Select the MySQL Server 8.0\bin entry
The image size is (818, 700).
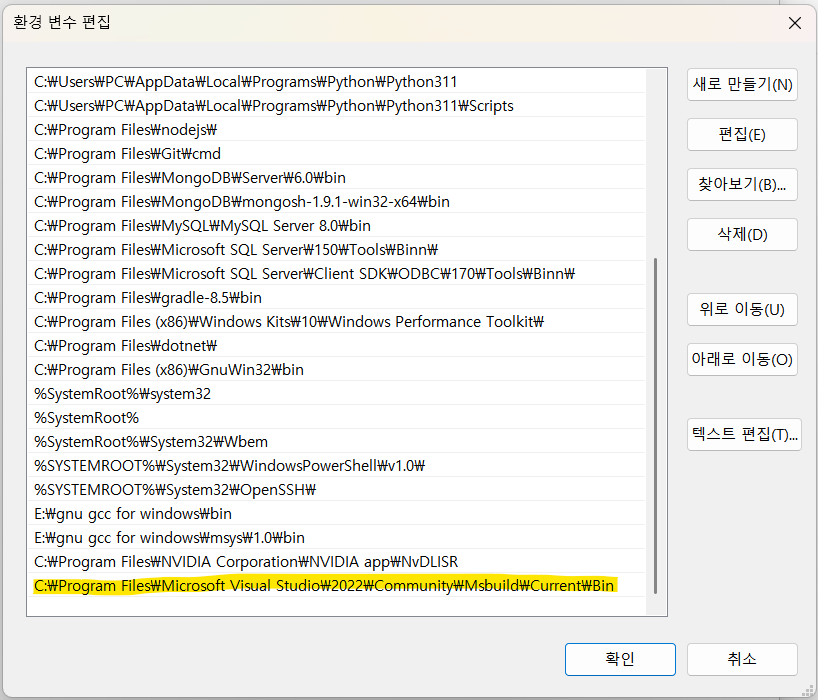point(336,226)
